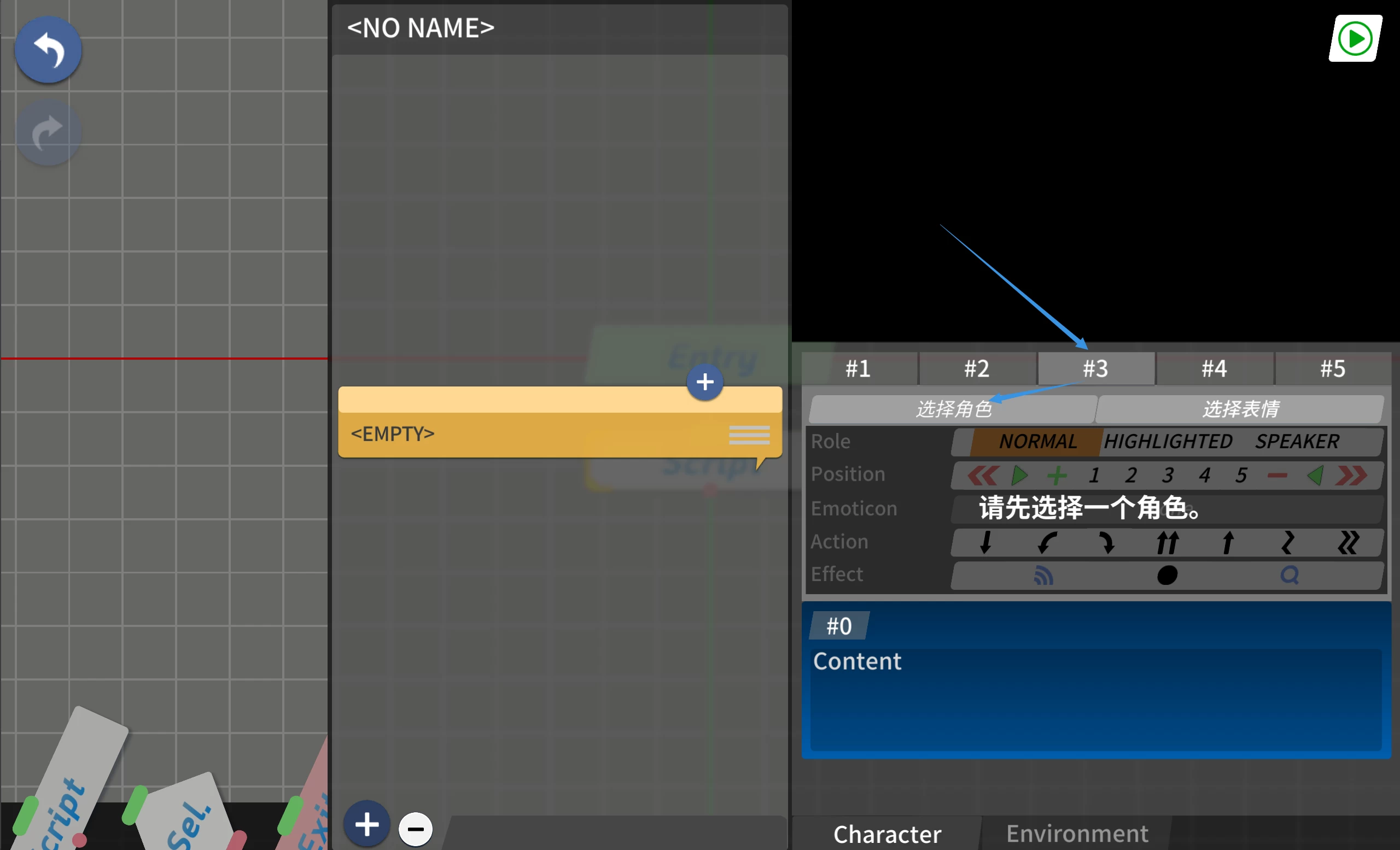
Task: Click the #0 dialogue index label
Action: [839, 626]
